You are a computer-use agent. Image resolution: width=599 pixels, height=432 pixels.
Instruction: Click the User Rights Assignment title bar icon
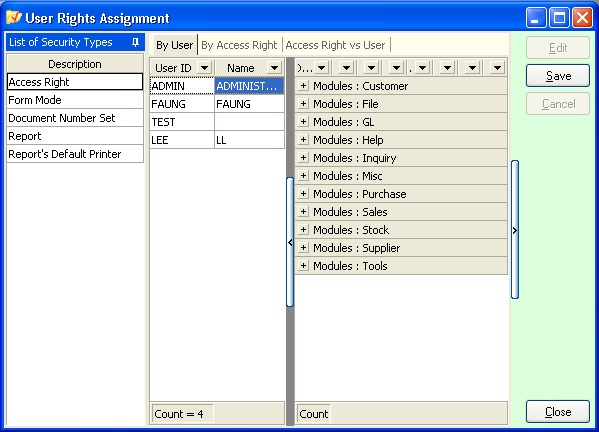pos(14,18)
